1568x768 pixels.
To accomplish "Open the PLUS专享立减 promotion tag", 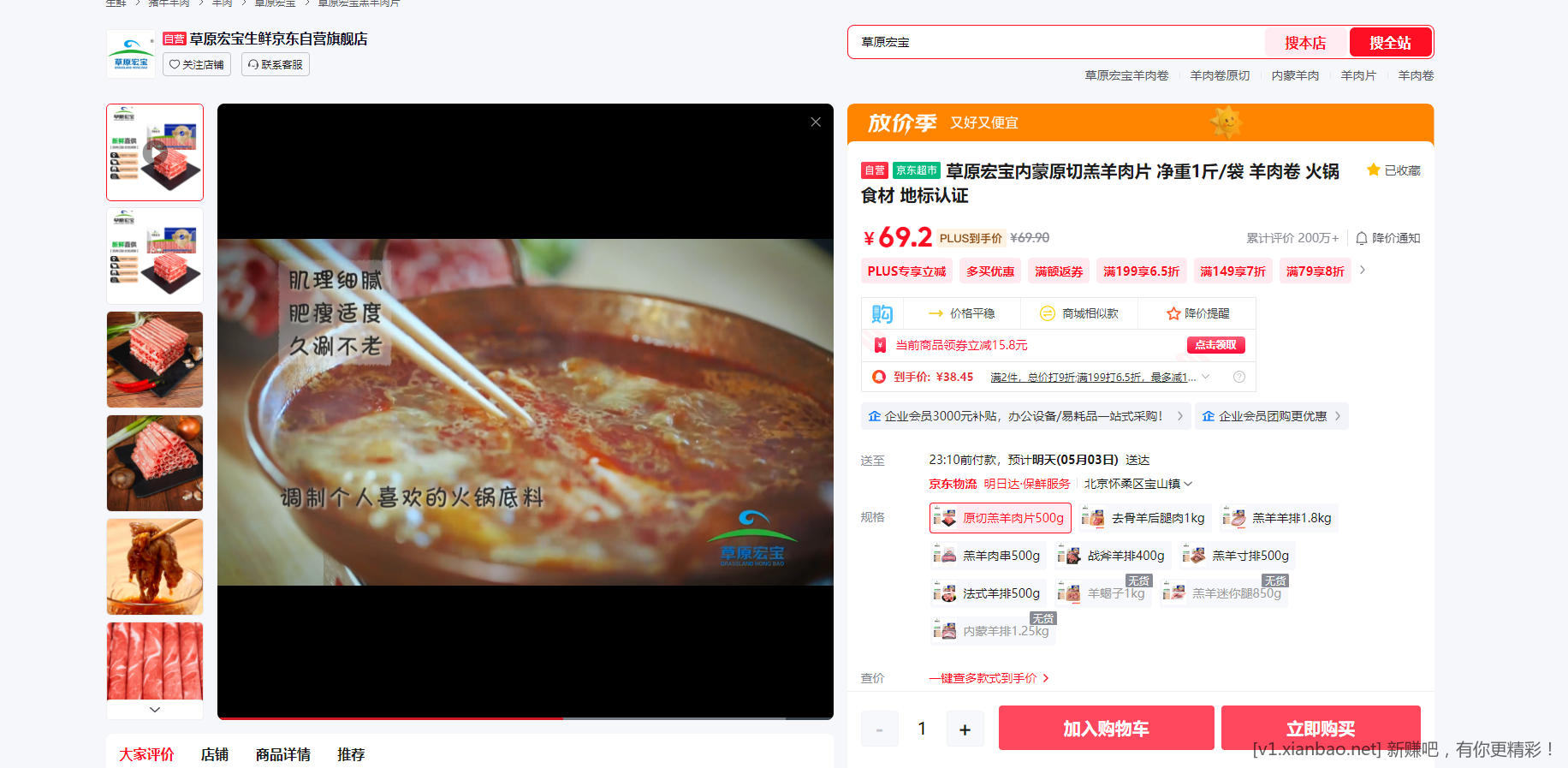I will coord(906,271).
